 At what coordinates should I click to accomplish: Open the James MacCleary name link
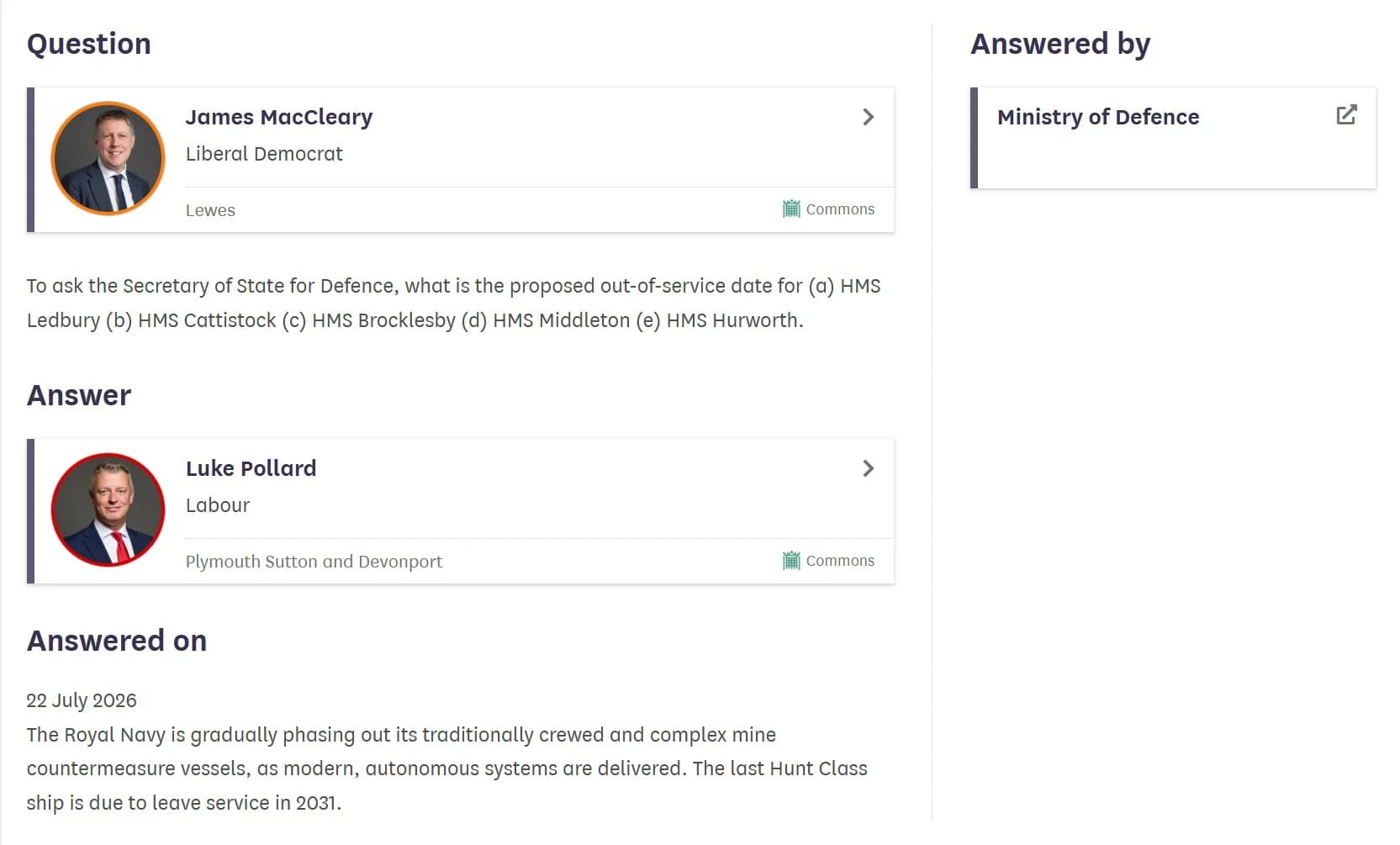279,117
